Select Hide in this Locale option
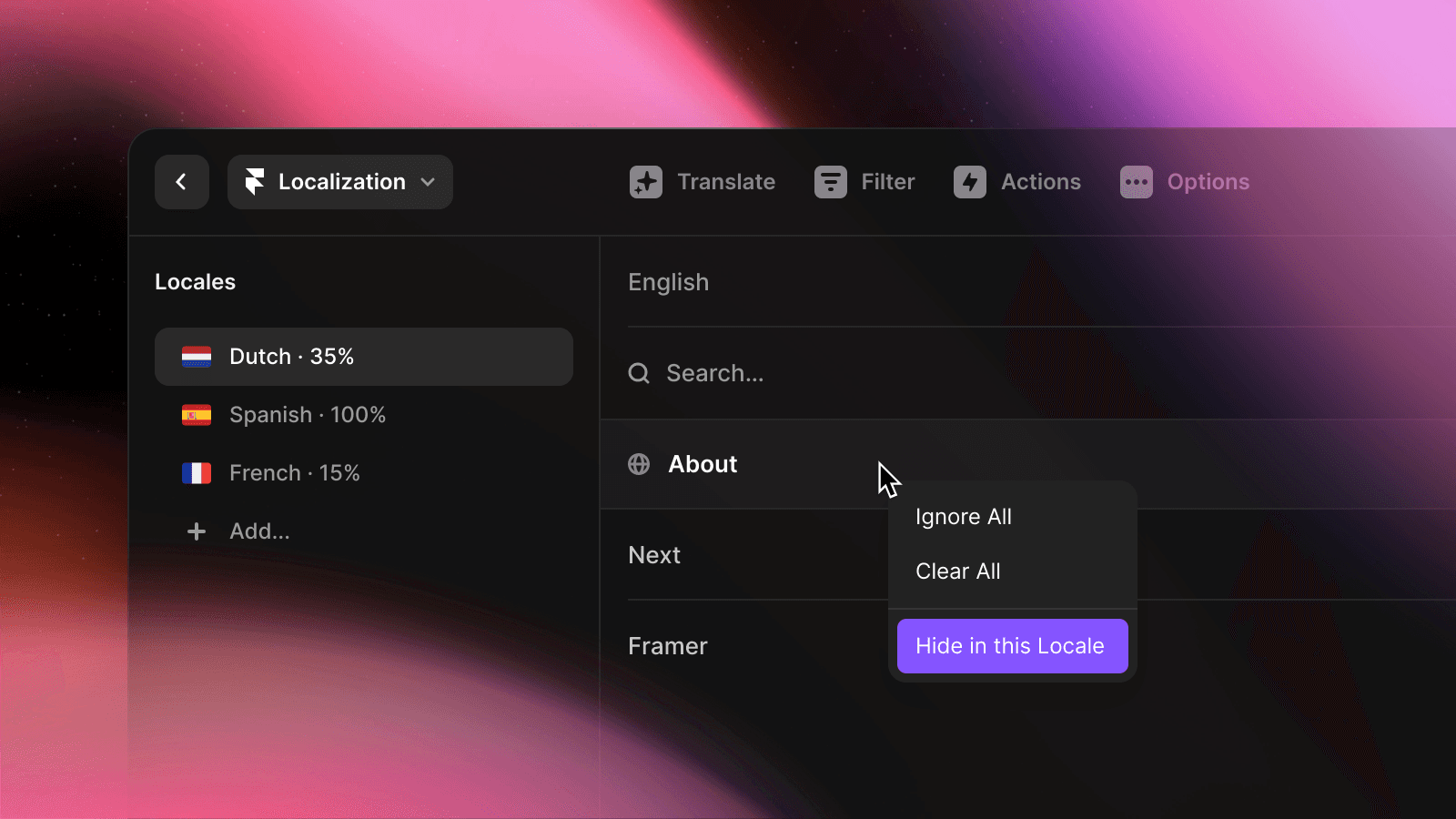 click(x=1012, y=646)
